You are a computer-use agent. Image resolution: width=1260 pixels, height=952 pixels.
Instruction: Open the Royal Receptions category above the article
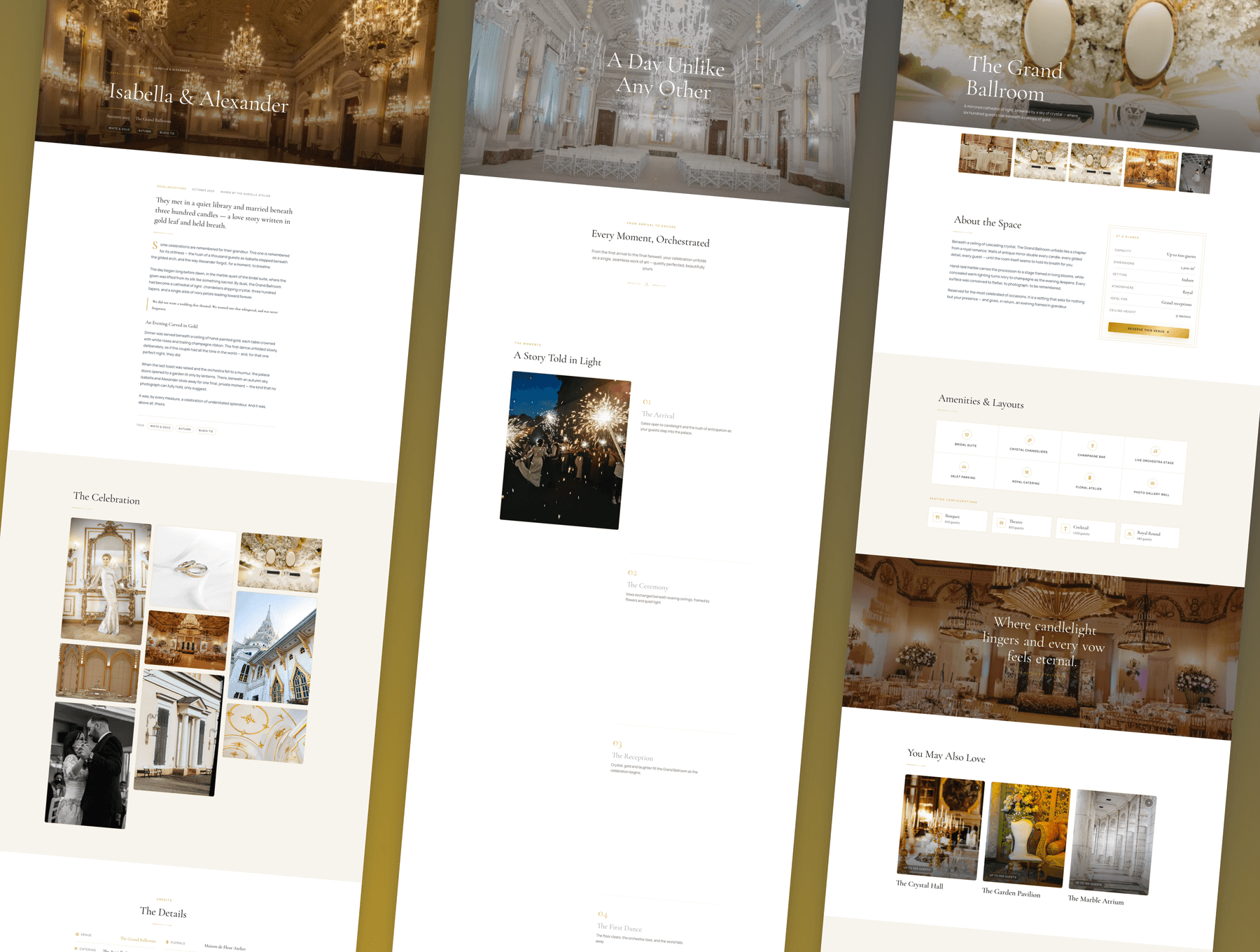[171, 188]
